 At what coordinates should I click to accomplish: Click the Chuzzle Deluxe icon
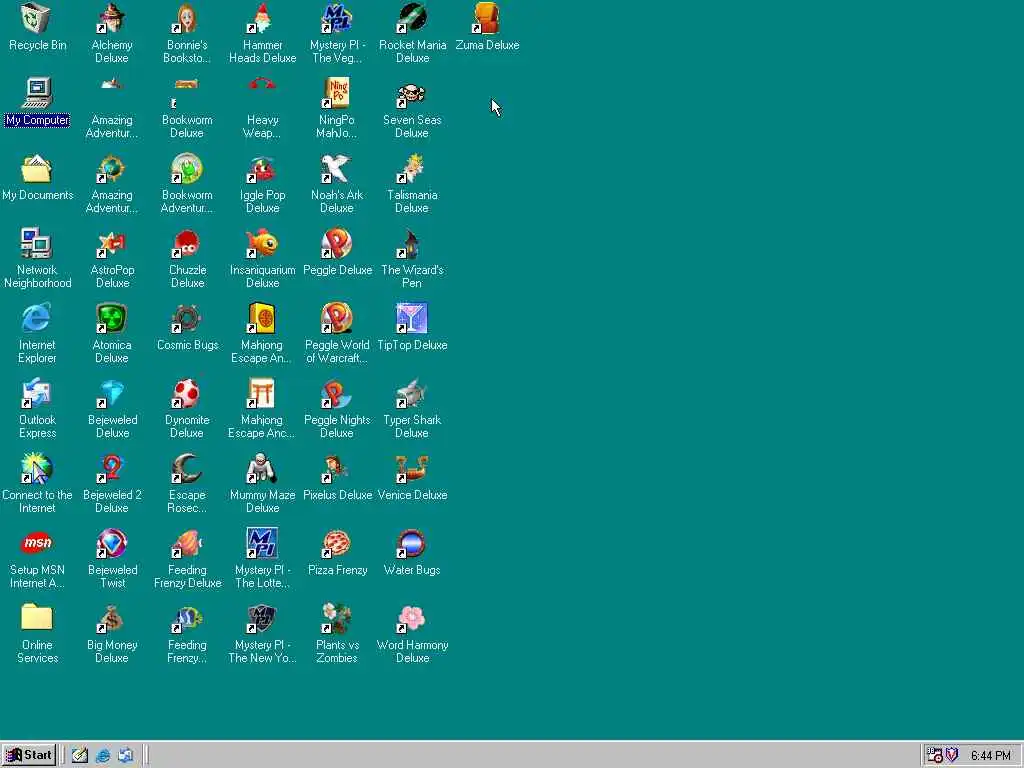point(187,244)
